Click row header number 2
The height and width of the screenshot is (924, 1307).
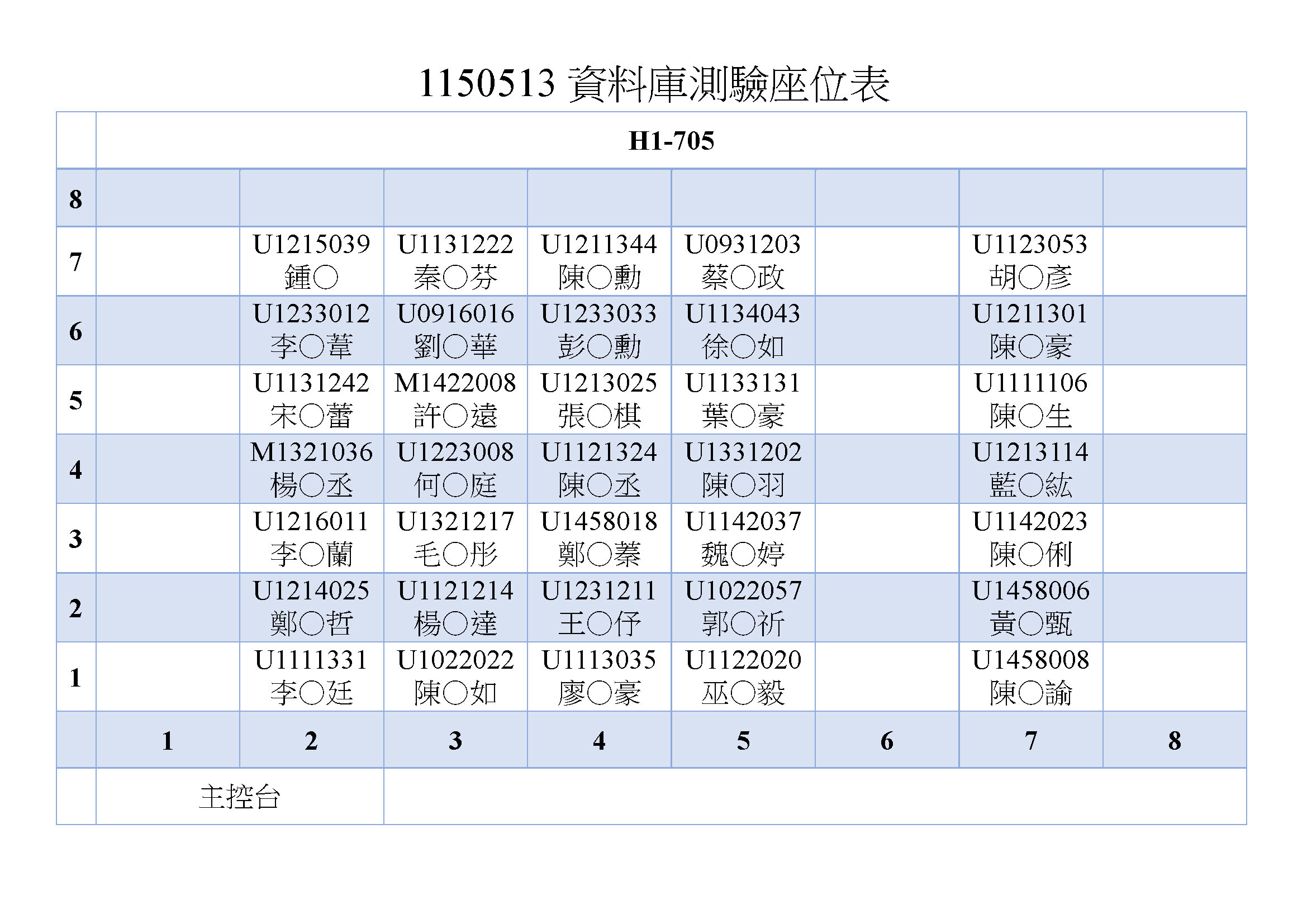[75, 608]
